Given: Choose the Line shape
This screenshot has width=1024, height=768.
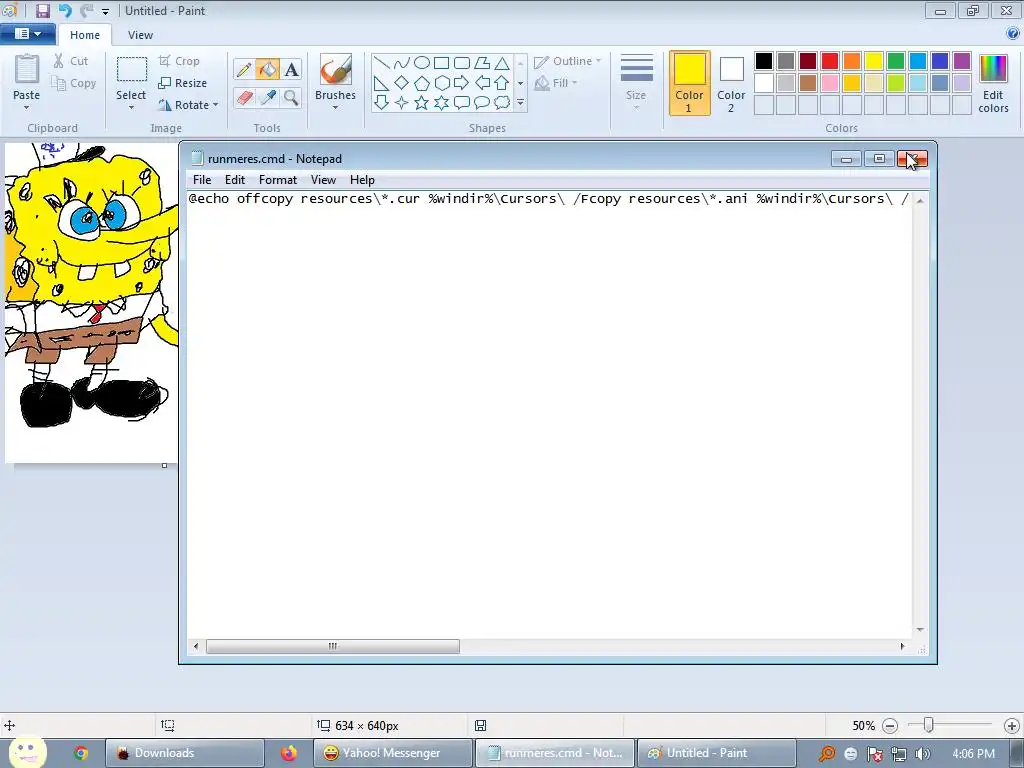Looking at the screenshot, I should [381, 63].
